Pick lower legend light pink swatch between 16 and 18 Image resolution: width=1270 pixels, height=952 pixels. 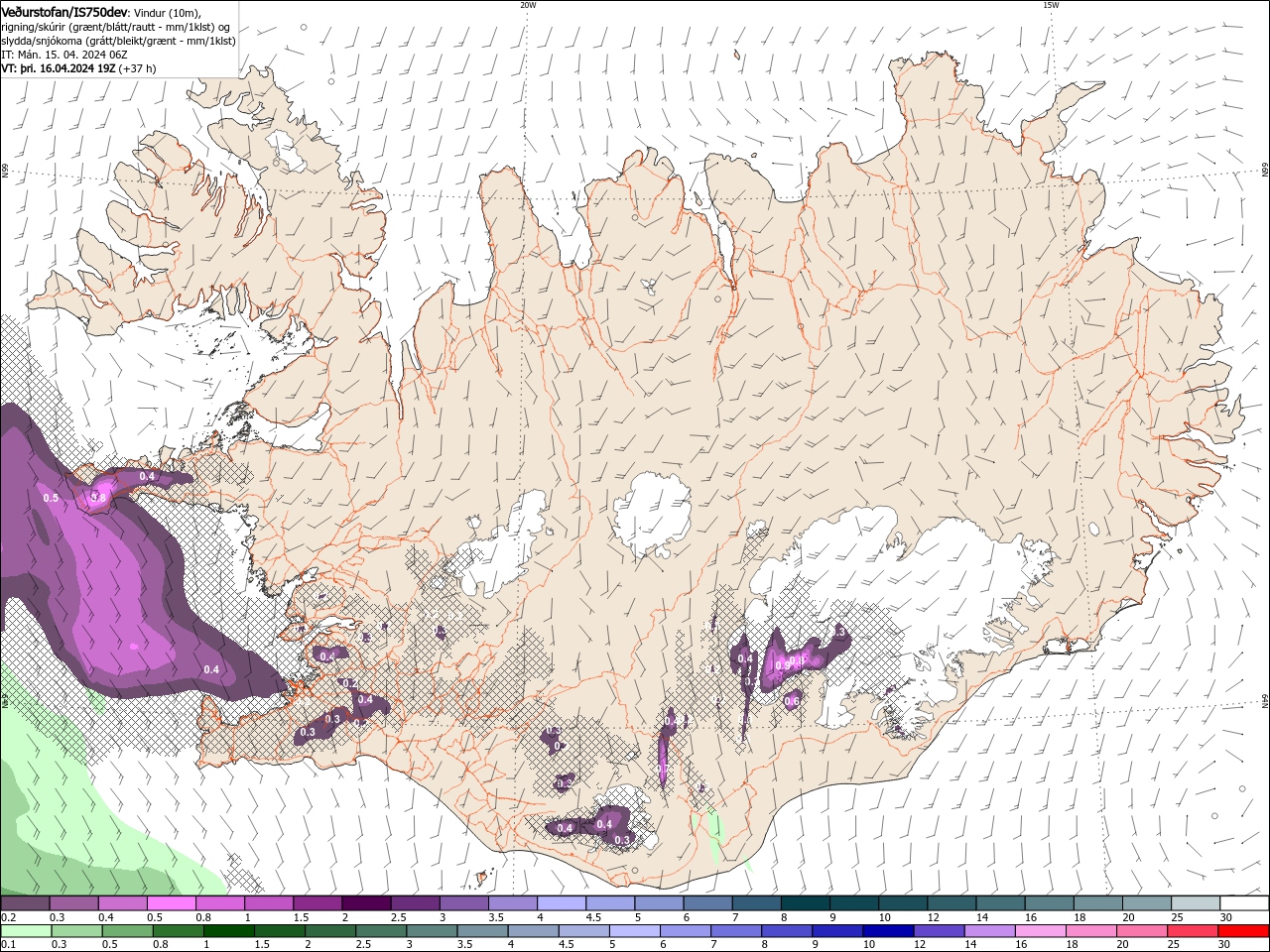click(1041, 931)
